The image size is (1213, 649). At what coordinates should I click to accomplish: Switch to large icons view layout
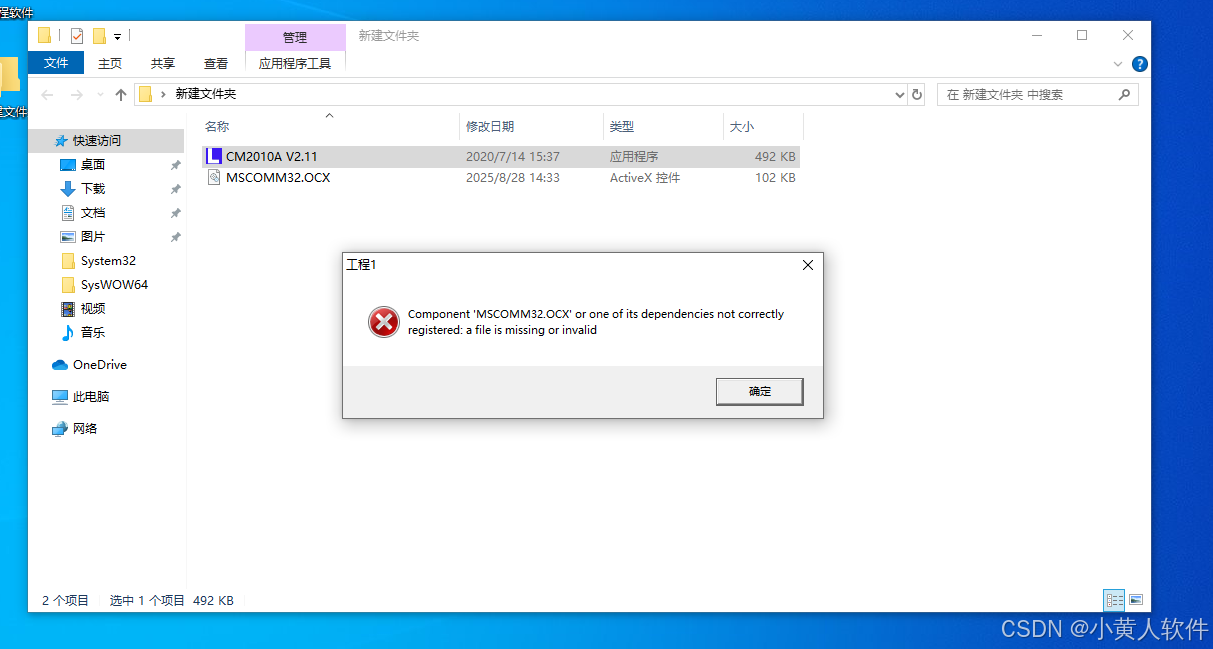(x=1135, y=600)
